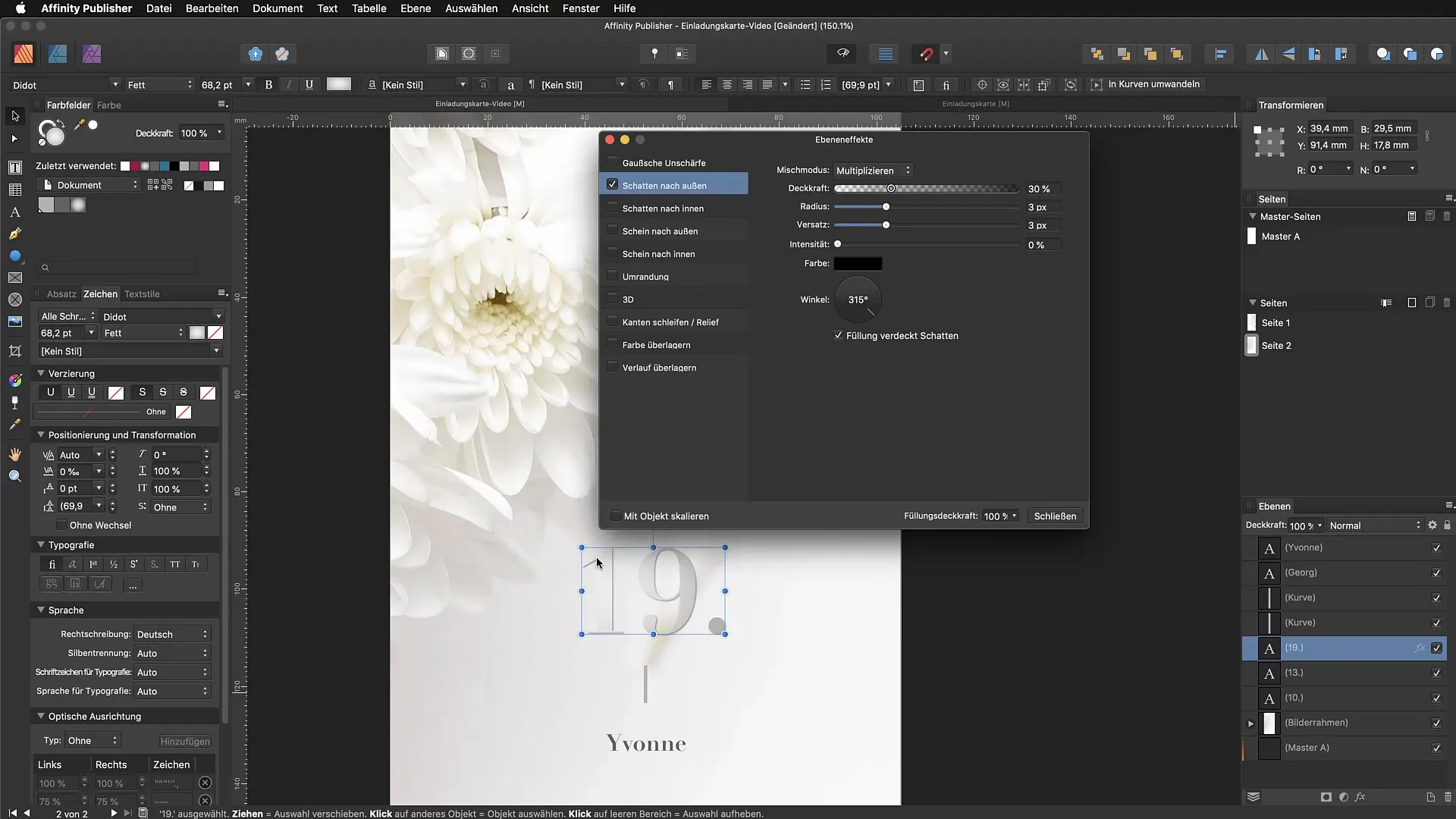Collapse the Verzierung section
The width and height of the screenshot is (1456, 819).
pyautogui.click(x=41, y=373)
